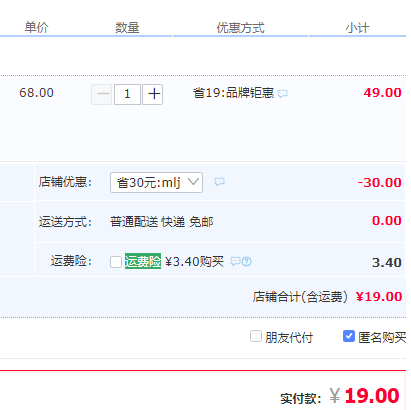
Task: Click the 优惠方式 column header
Action: pos(240,27)
